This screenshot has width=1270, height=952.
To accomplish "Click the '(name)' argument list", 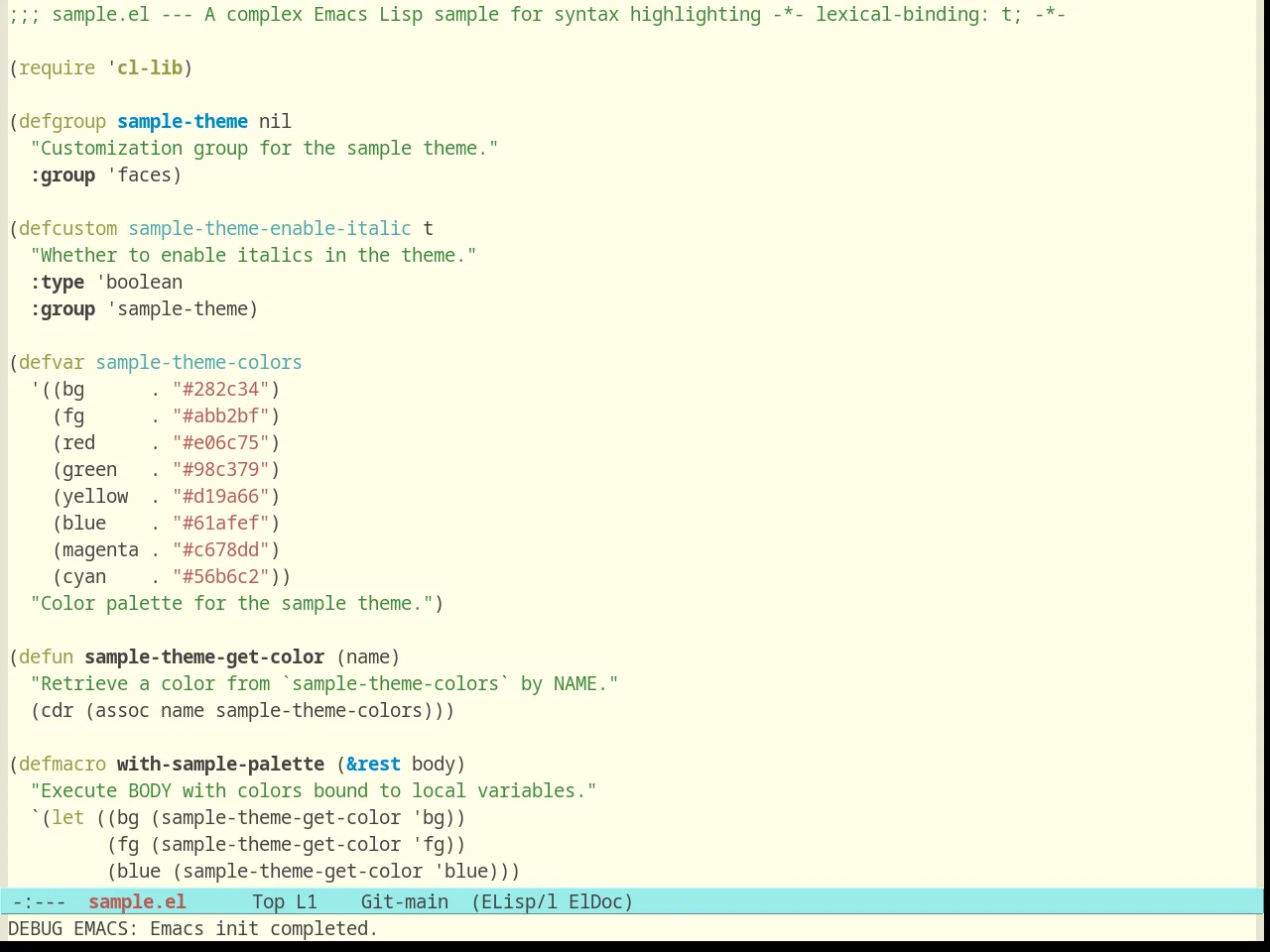I will coord(368,656).
